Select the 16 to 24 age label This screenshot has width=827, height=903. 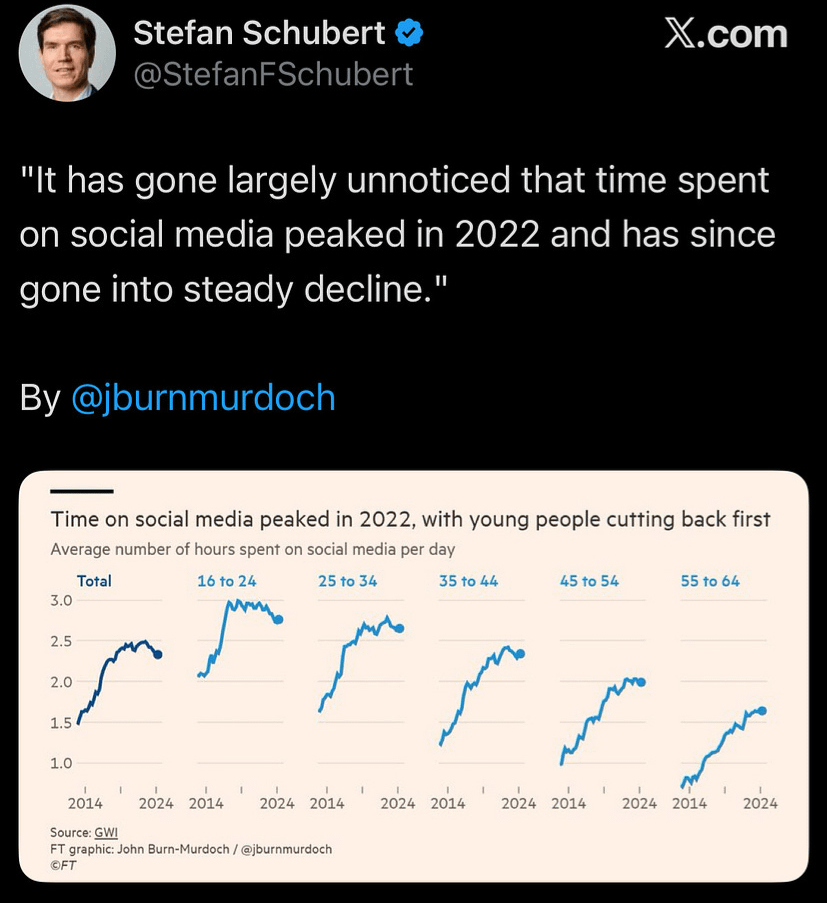pos(227,581)
